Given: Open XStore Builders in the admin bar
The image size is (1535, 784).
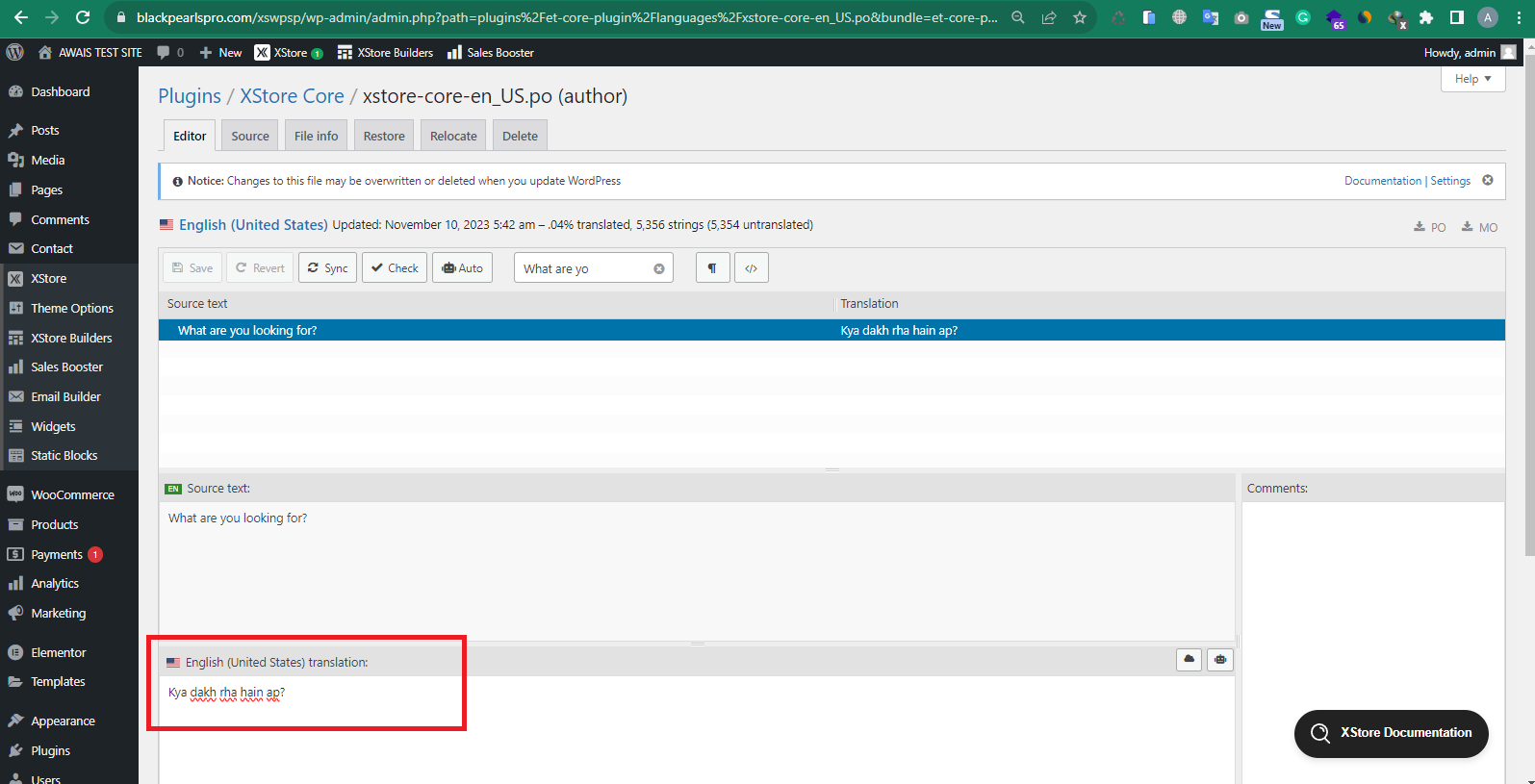Looking at the screenshot, I should [x=385, y=53].
